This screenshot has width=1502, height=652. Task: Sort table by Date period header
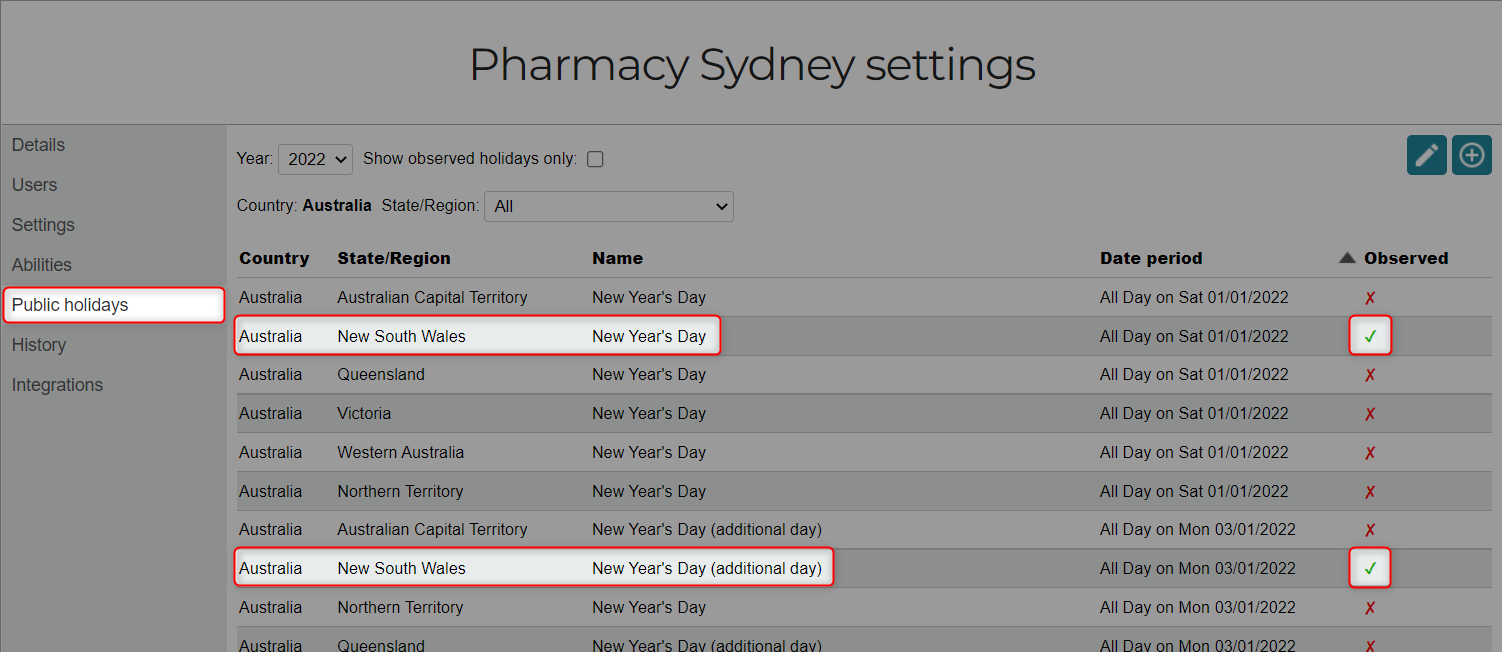point(1151,258)
